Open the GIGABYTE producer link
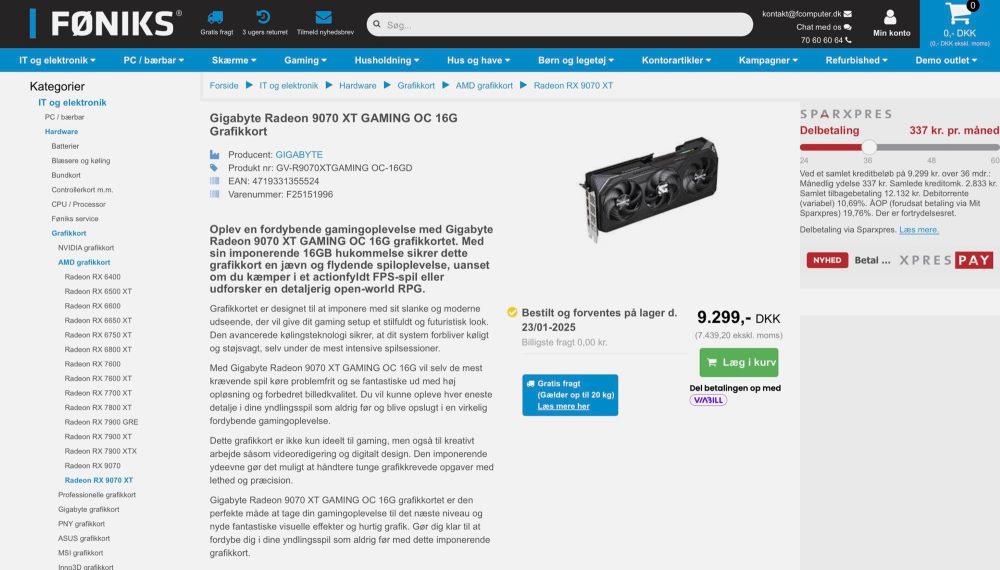Screen dimensions: 1000x570 (298, 154)
